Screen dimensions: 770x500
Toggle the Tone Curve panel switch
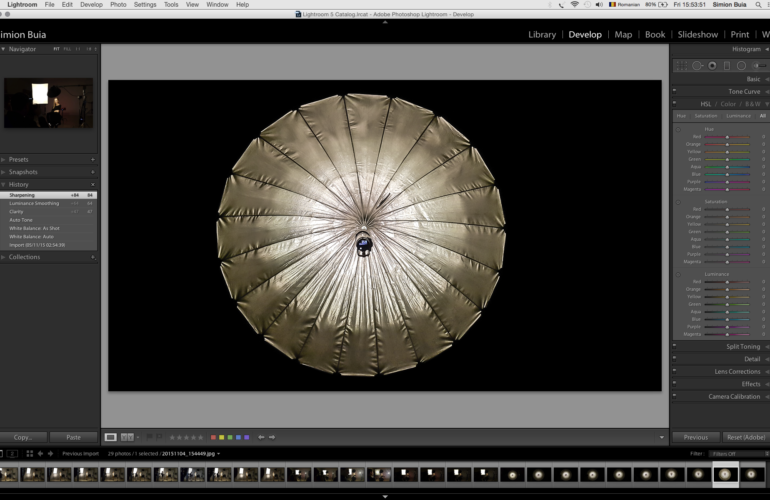click(674, 91)
